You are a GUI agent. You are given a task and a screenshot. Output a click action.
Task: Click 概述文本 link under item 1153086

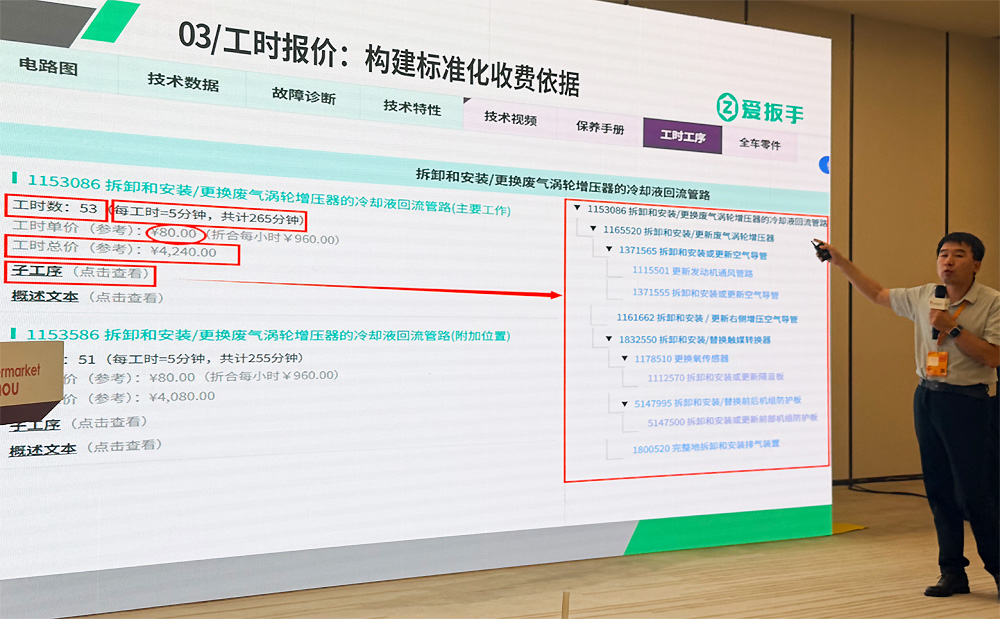(45, 296)
